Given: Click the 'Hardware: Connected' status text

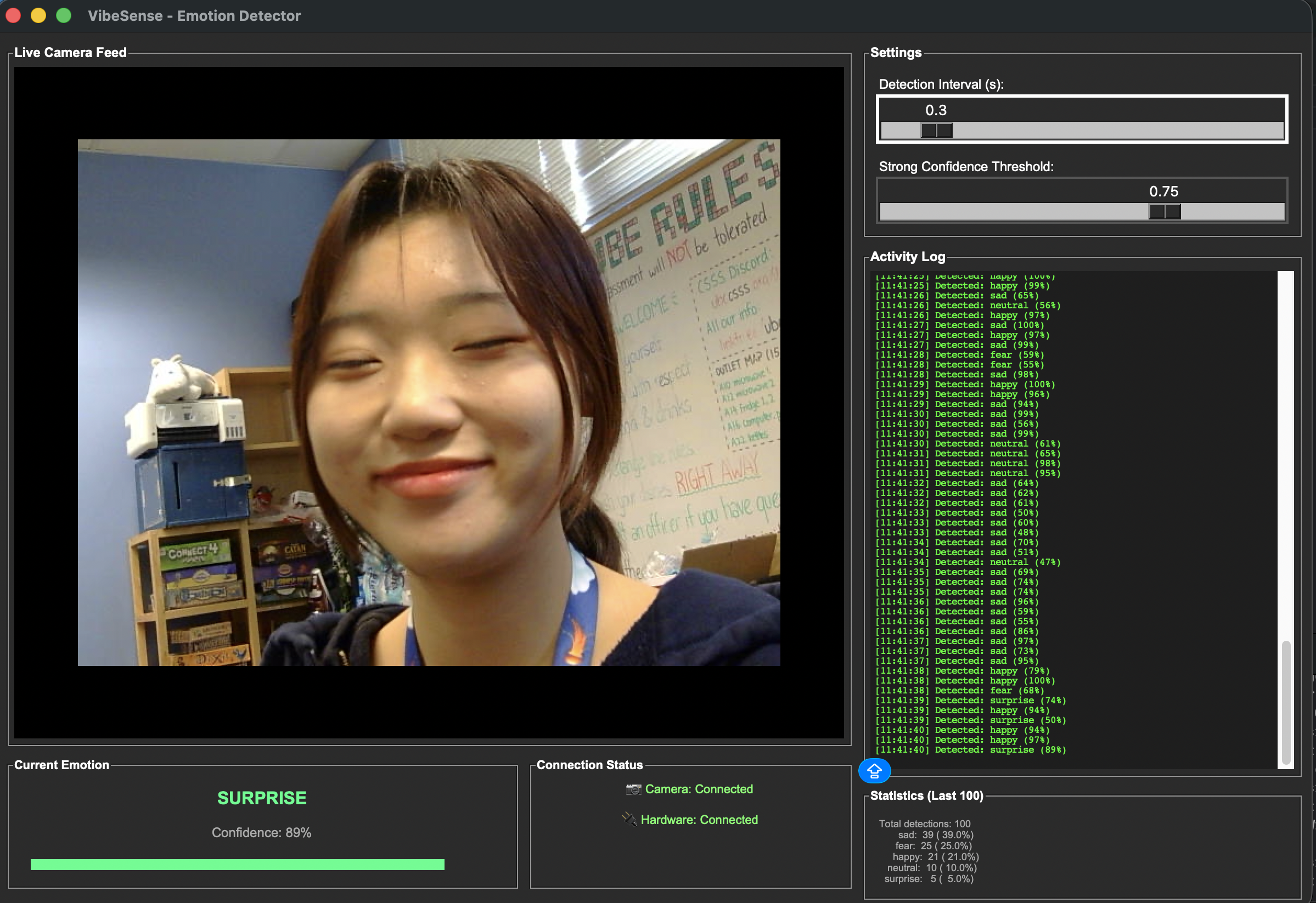Looking at the screenshot, I should [x=699, y=819].
